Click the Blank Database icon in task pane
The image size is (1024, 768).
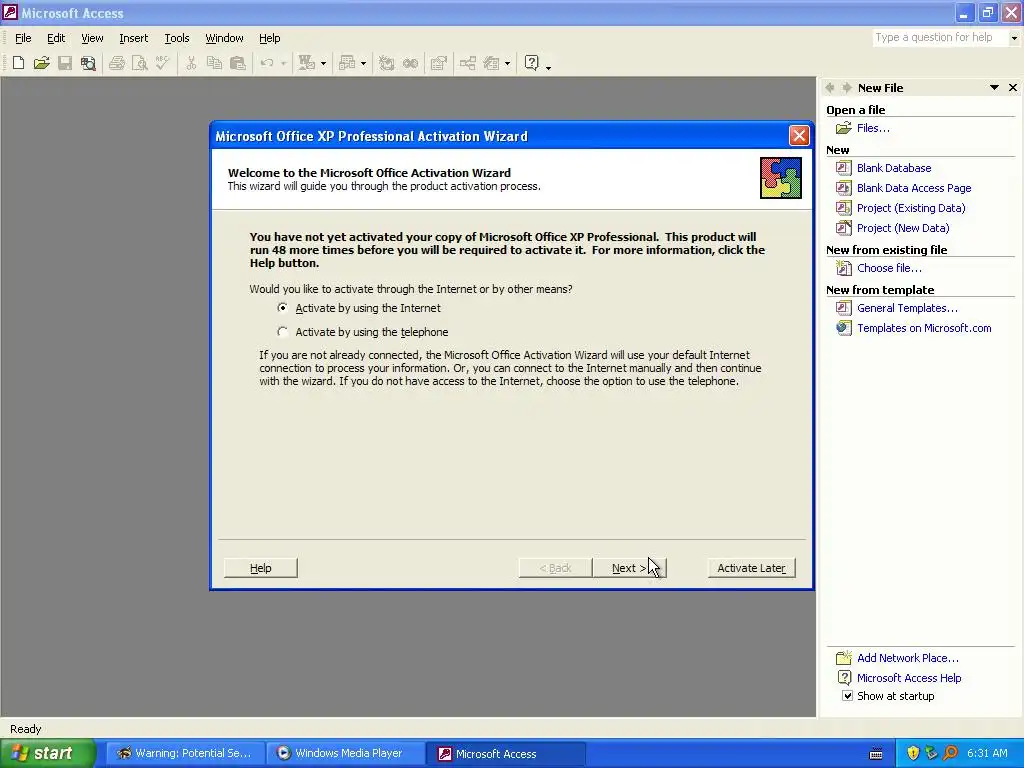843,168
